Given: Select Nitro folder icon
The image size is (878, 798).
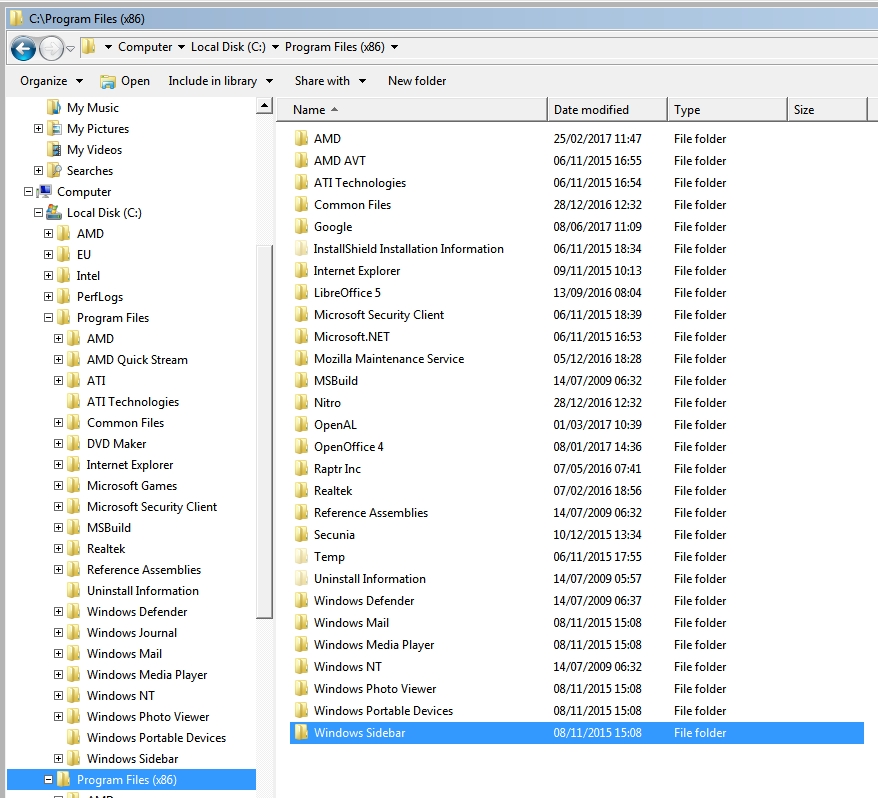Looking at the screenshot, I should point(301,402).
